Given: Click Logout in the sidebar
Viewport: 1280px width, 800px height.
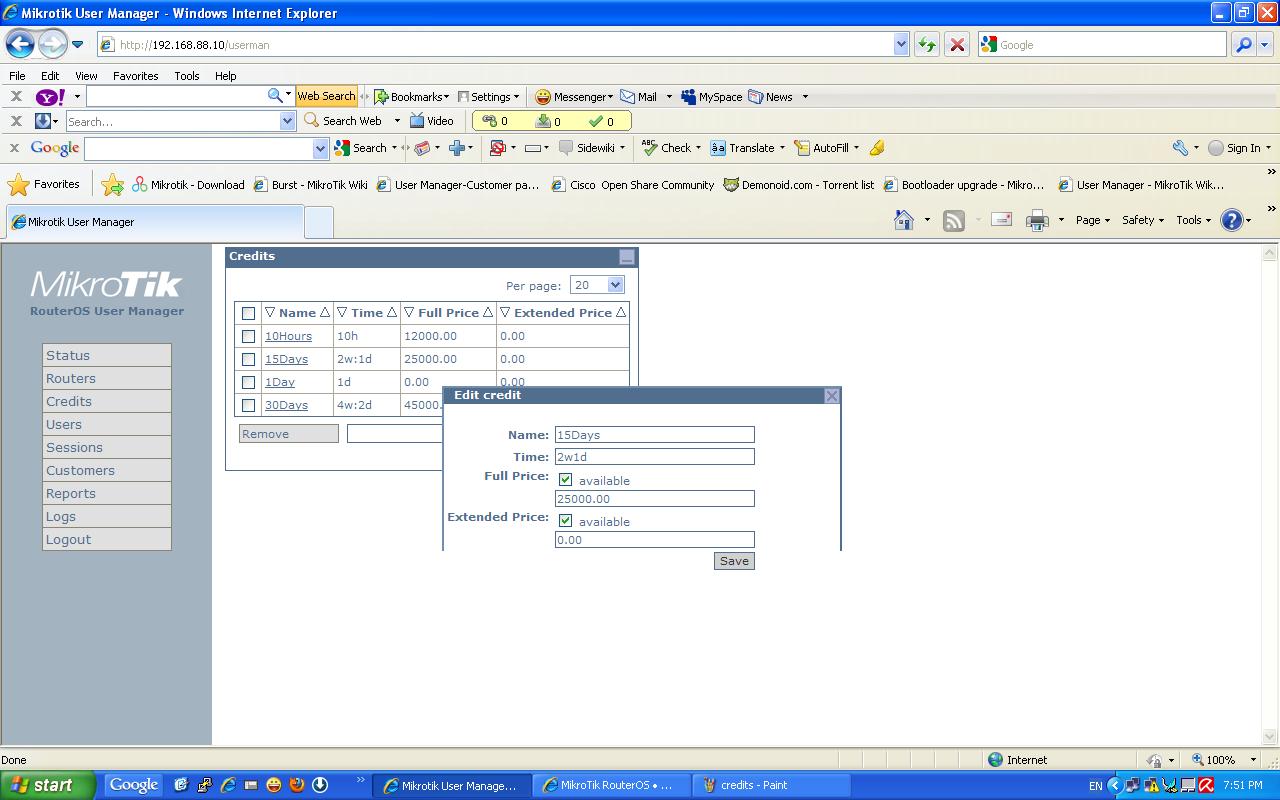Looking at the screenshot, I should pyautogui.click(x=107, y=540).
